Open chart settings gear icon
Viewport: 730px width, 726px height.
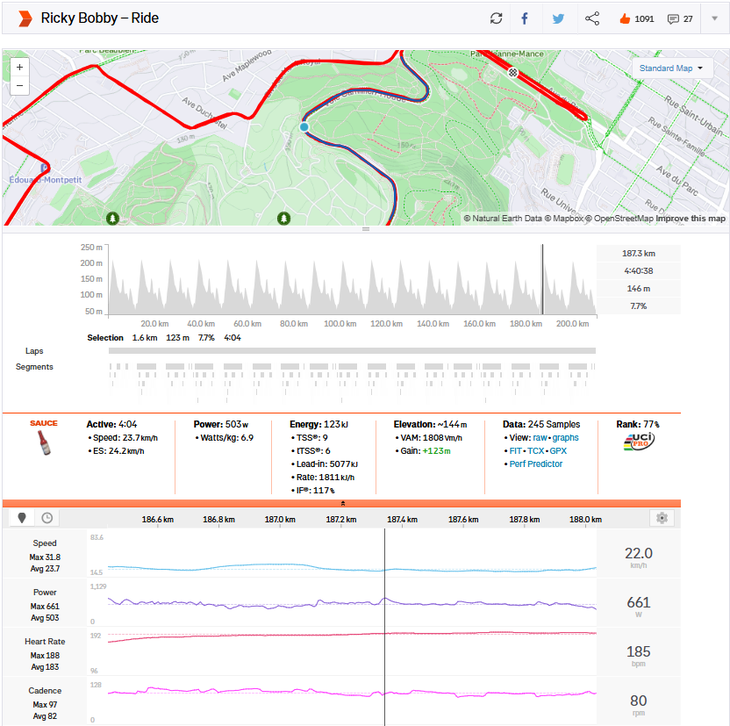click(x=660, y=518)
